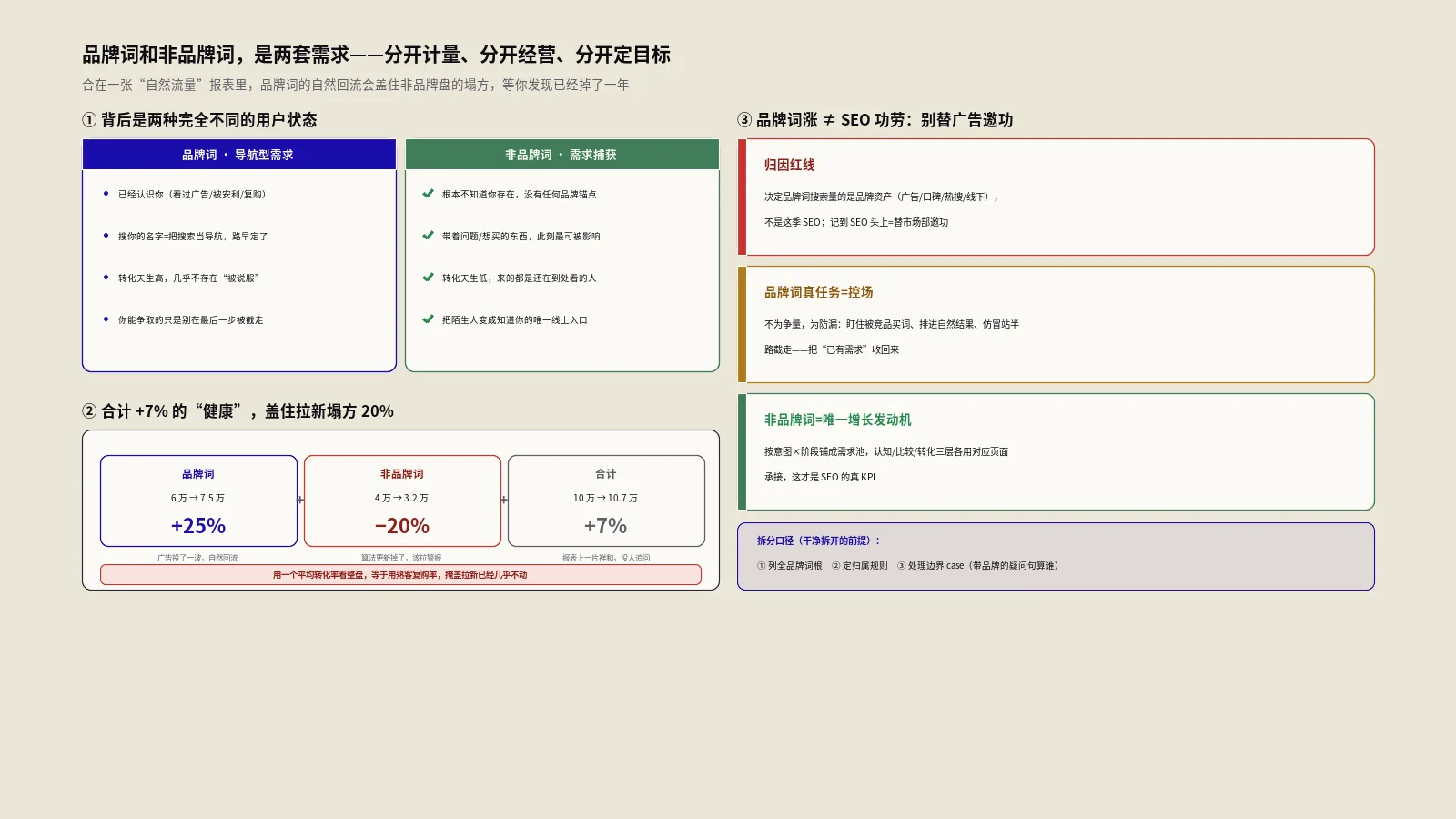Click the text '根本不知道你存在，没有任何品牌锚点'
This screenshot has width=1456, height=819.
pos(520,194)
